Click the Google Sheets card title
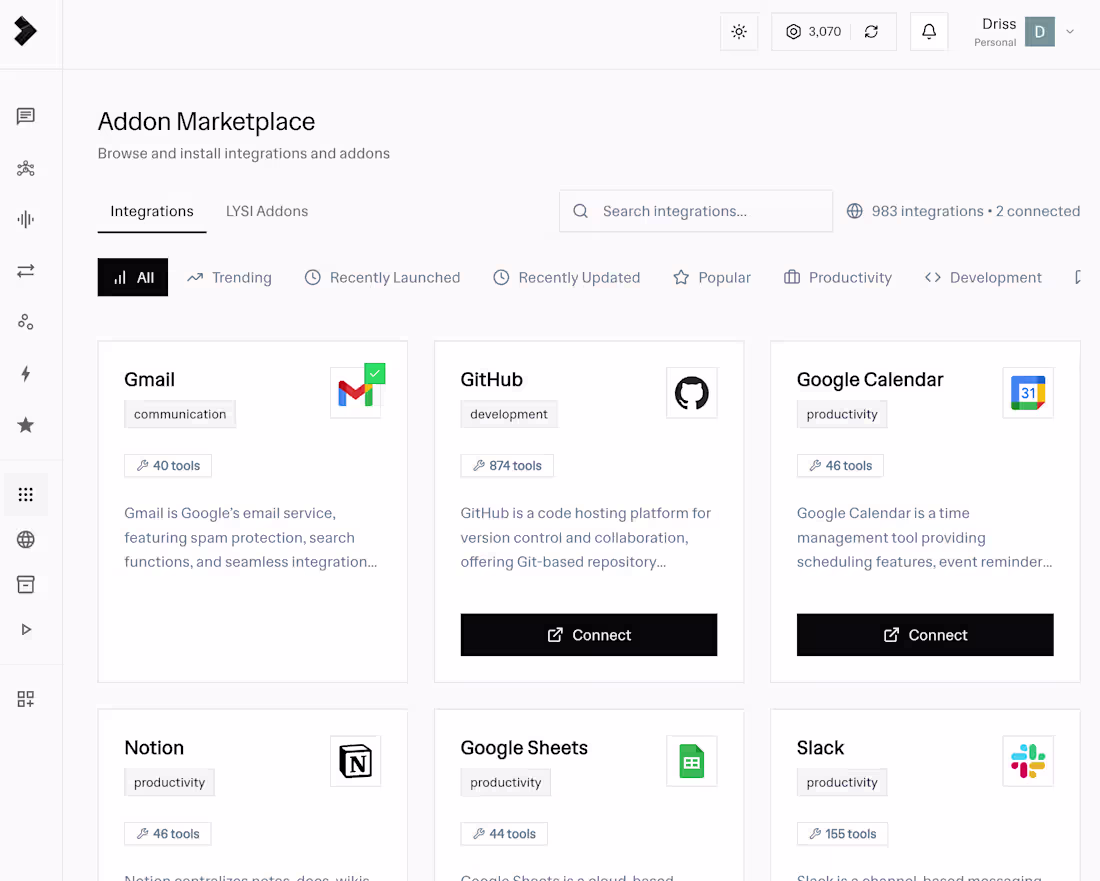 point(524,748)
